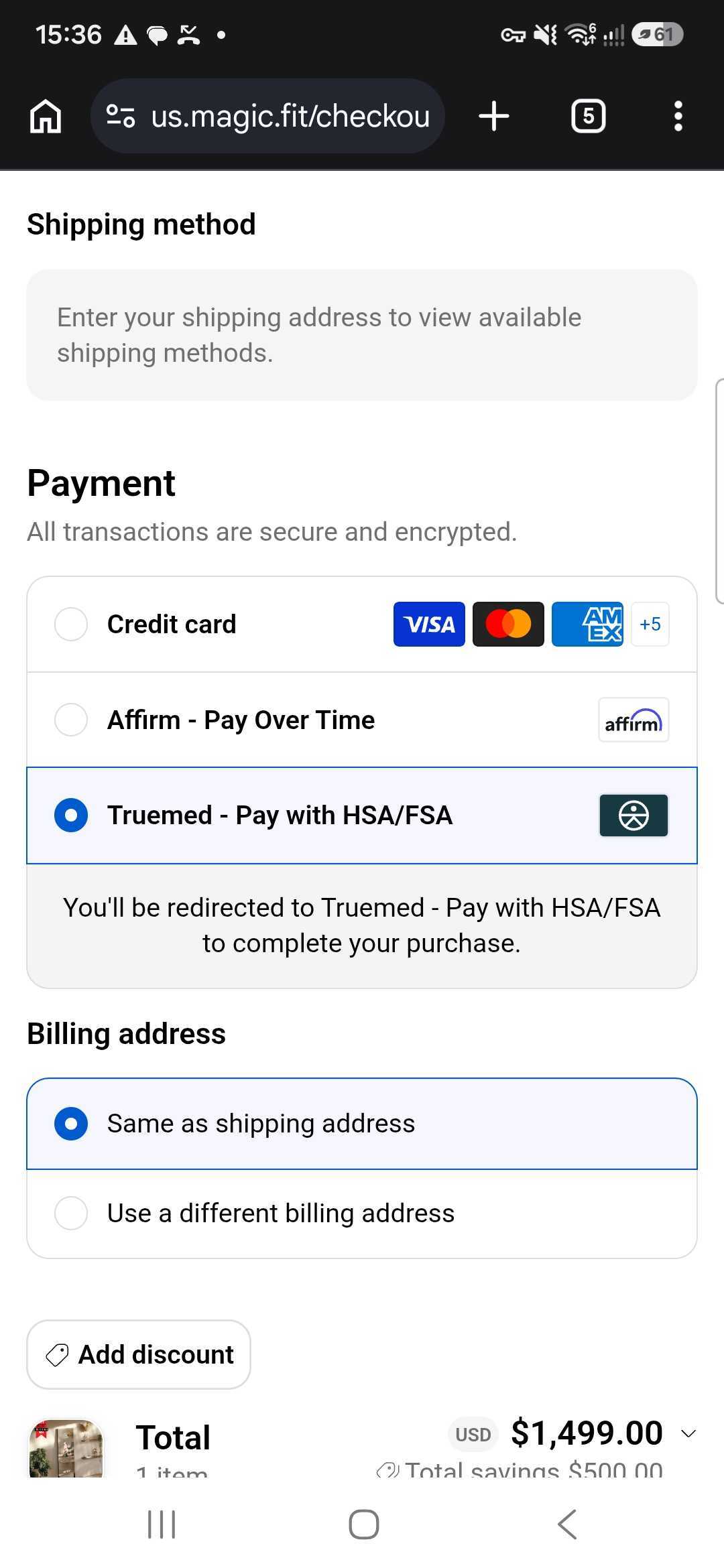Open the browser three-dot menu

click(x=678, y=116)
